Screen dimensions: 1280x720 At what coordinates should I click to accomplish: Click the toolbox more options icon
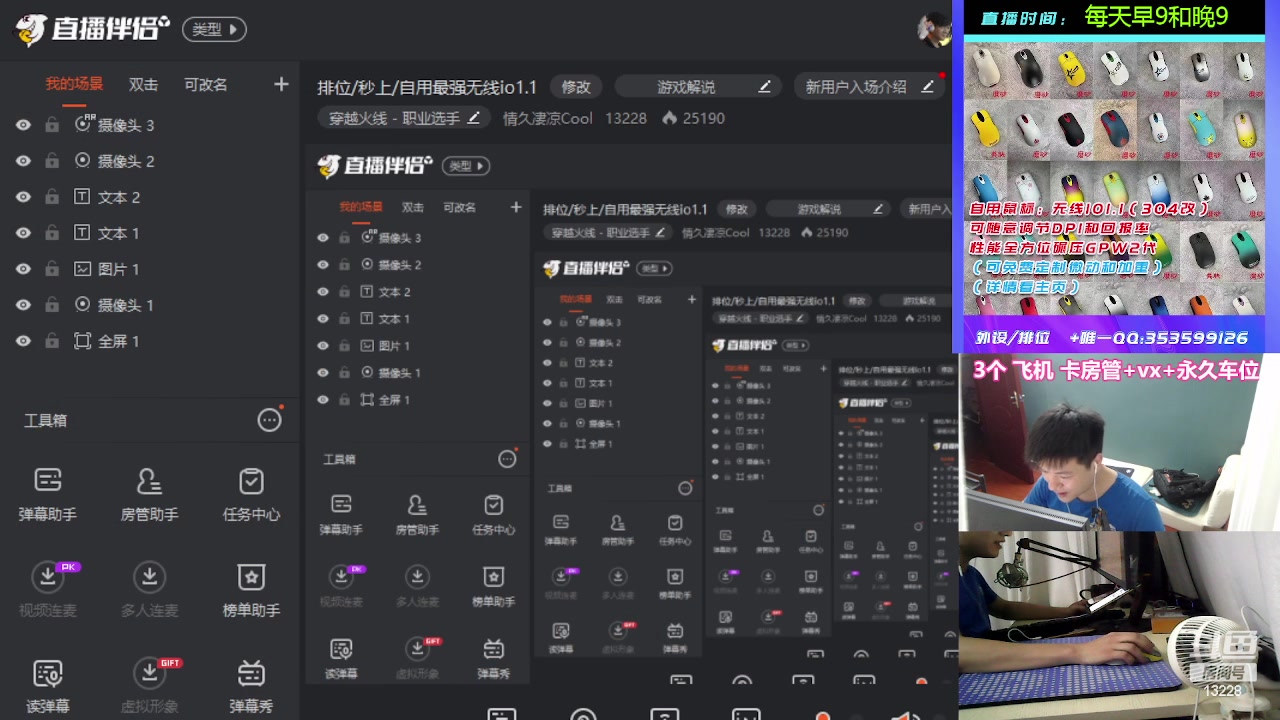[x=270, y=420]
